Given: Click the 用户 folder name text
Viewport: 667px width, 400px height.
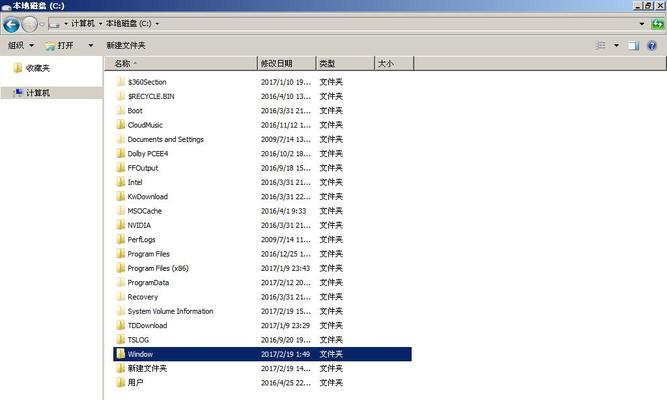Looking at the screenshot, I should (135, 383).
